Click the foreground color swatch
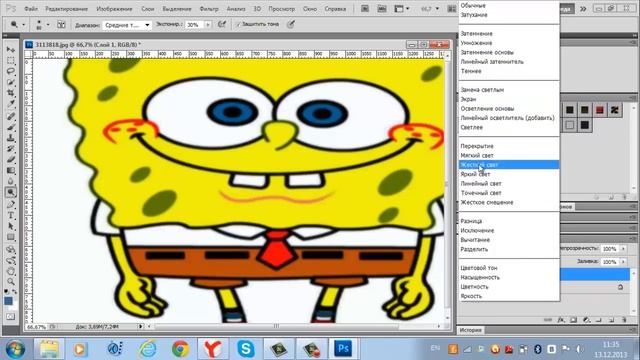 point(8,301)
